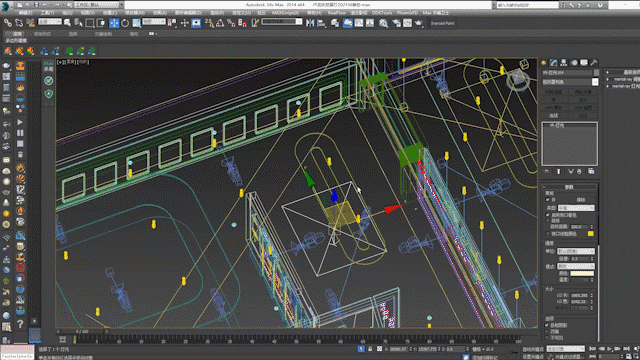Open the Curve Editor
Viewport: 640px width, 360px height.
(359, 23)
